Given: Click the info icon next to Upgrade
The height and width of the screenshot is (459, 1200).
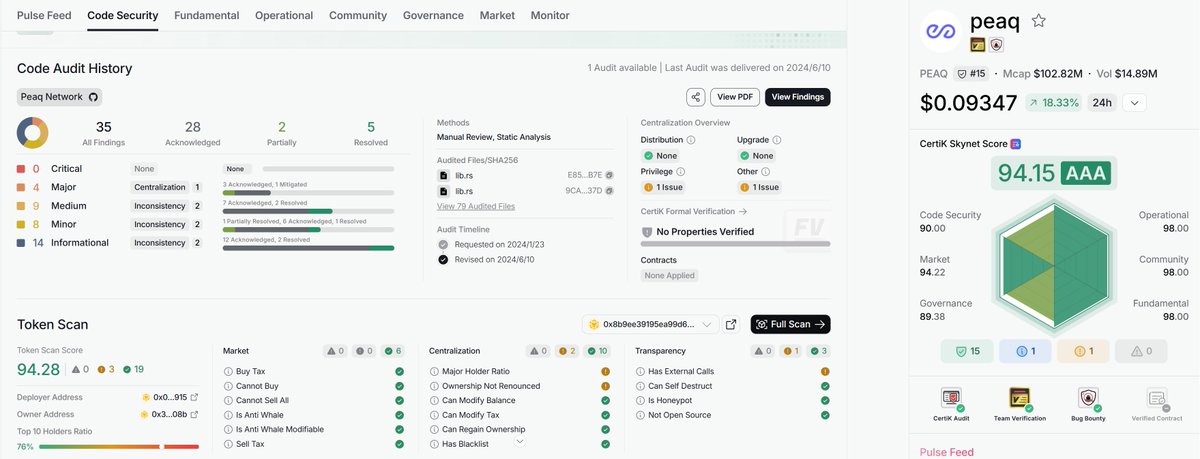Looking at the screenshot, I should [x=776, y=140].
